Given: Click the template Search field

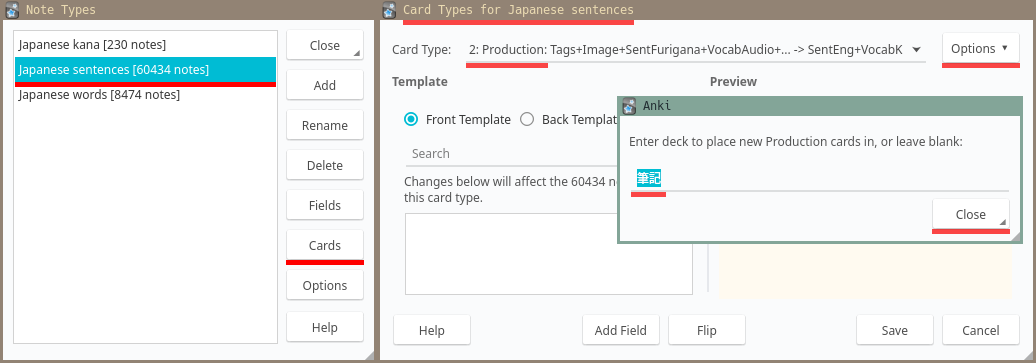Looking at the screenshot, I should click(x=512, y=153).
